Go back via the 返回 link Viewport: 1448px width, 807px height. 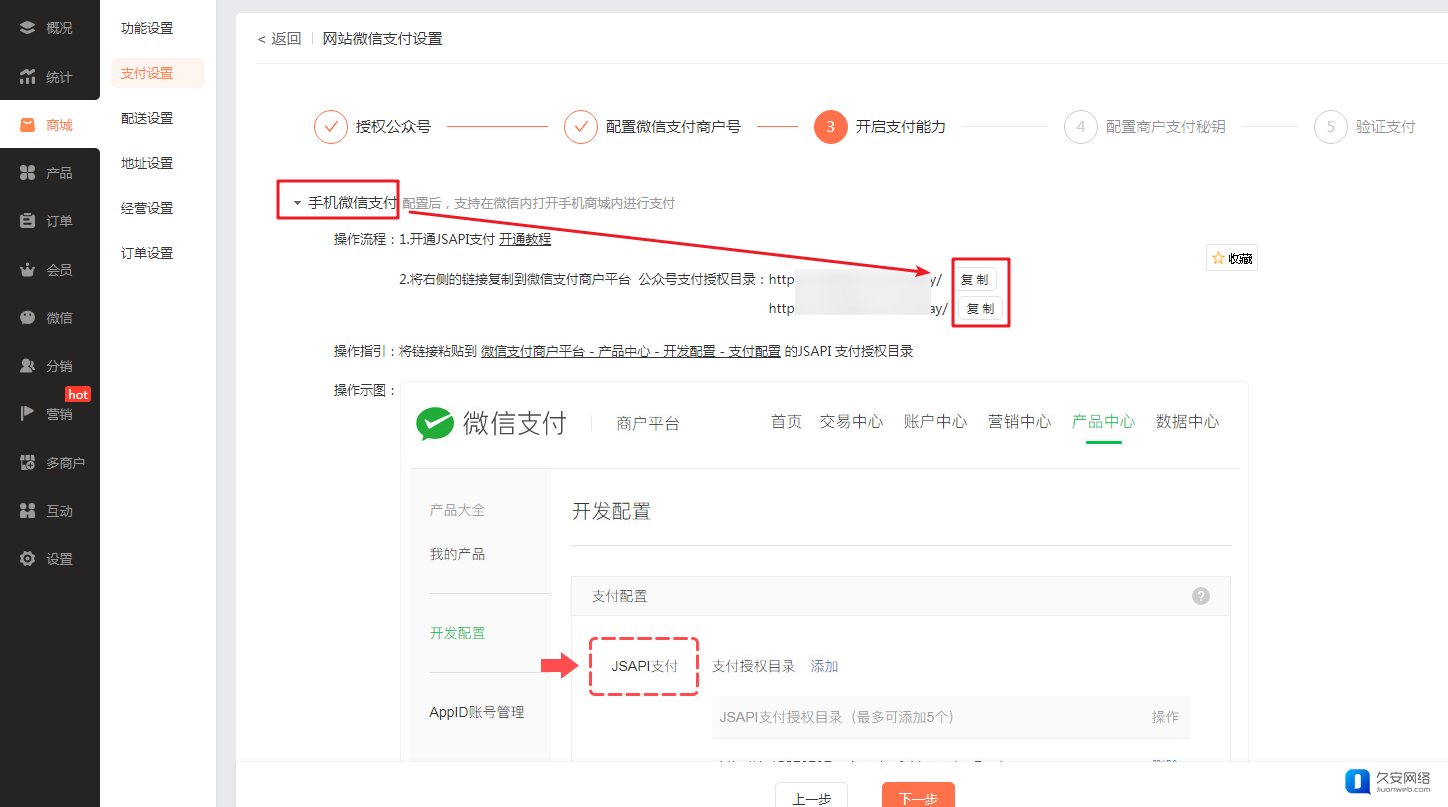279,39
